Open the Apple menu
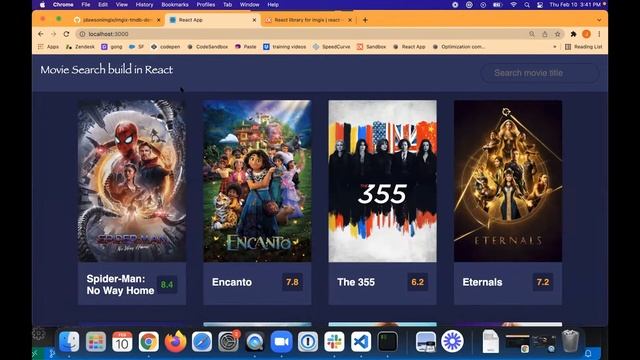This screenshot has height=360, width=640. tap(42, 5)
